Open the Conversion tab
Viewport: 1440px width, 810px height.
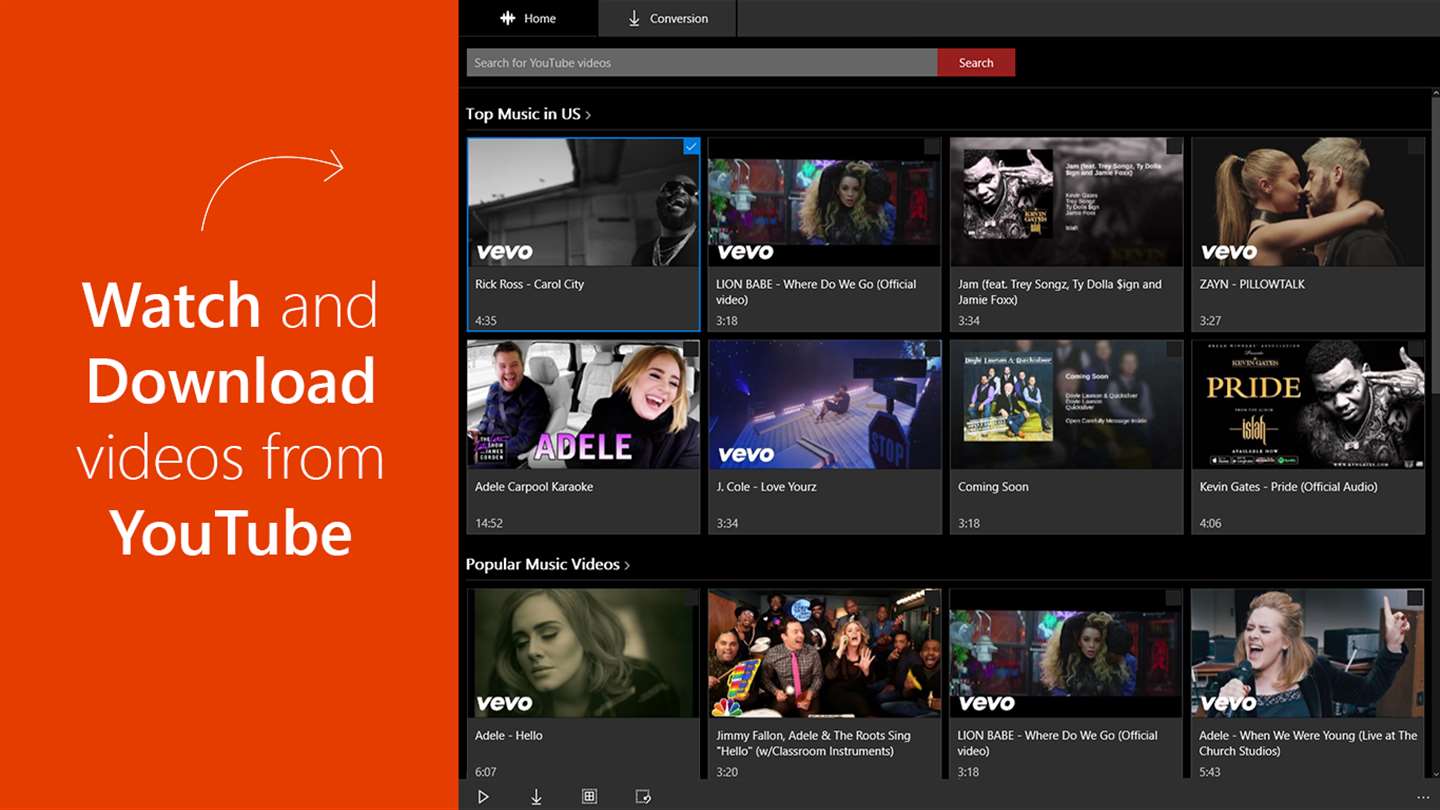[x=667, y=18]
